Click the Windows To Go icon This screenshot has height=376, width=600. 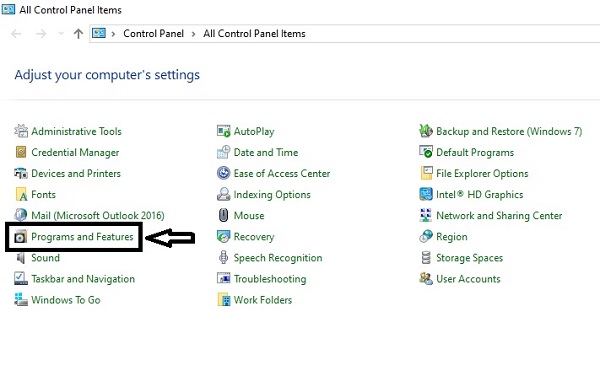pyautogui.click(x=21, y=299)
